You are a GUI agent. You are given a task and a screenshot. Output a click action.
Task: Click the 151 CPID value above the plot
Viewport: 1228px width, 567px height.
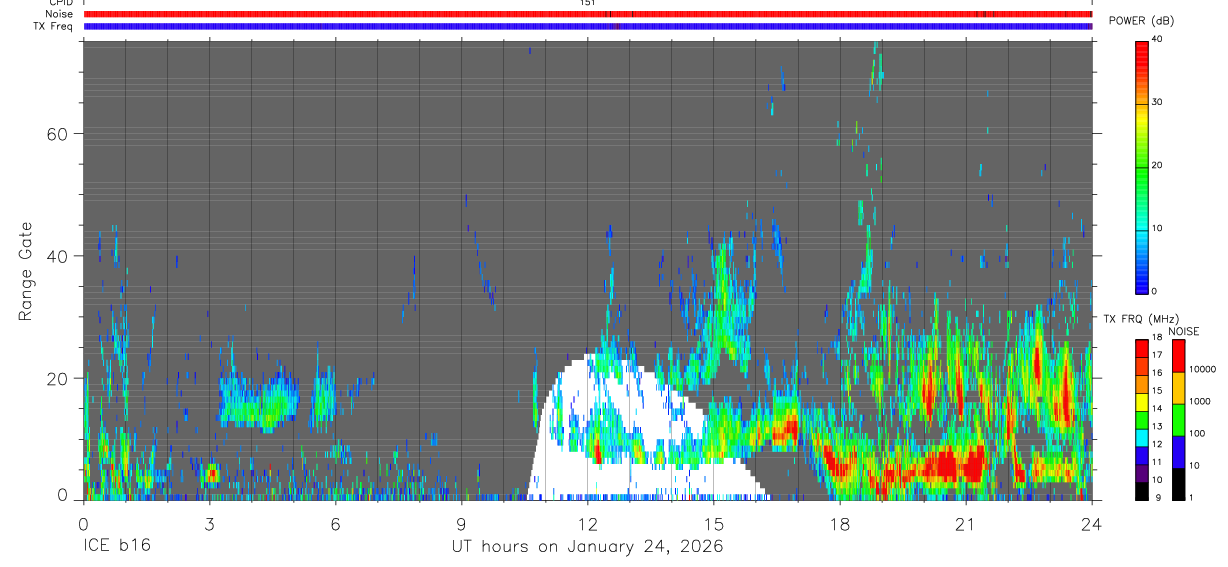point(587,3)
